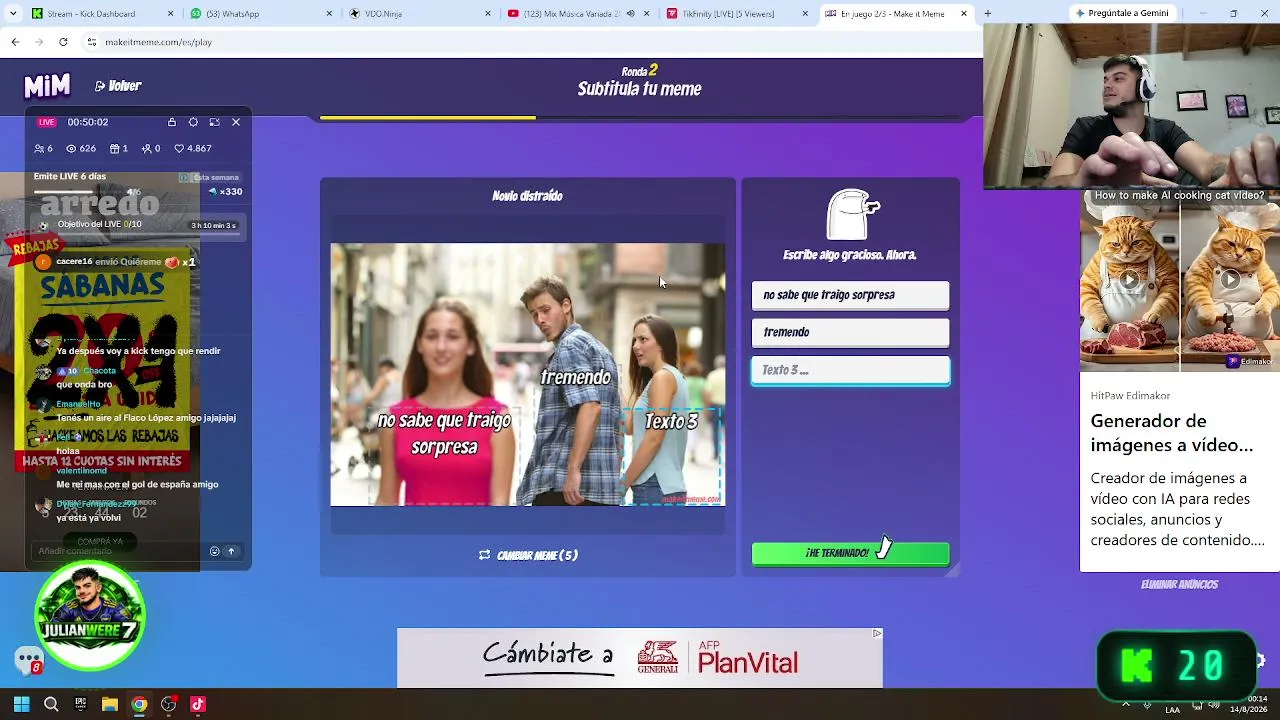Click the pop-out icon in LIVE panel
This screenshot has width=1280, height=720.
(214, 122)
